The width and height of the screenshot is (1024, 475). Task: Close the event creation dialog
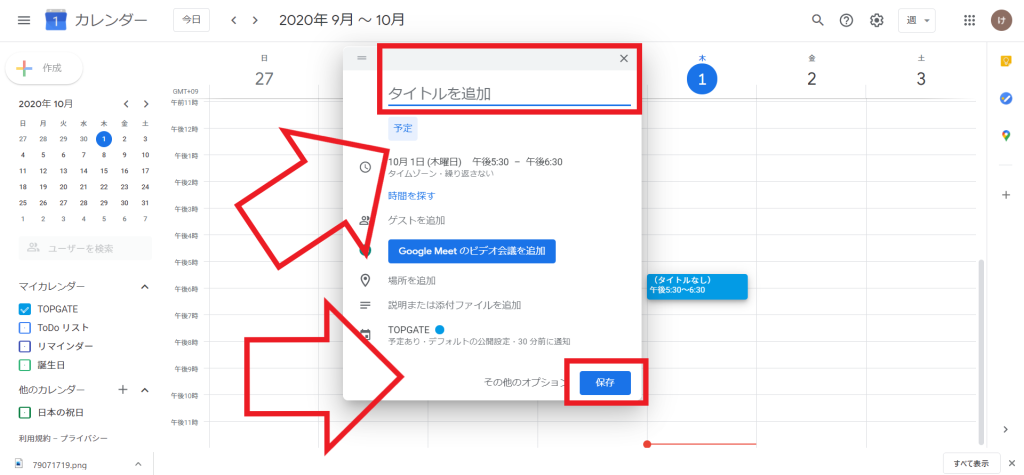[x=624, y=58]
